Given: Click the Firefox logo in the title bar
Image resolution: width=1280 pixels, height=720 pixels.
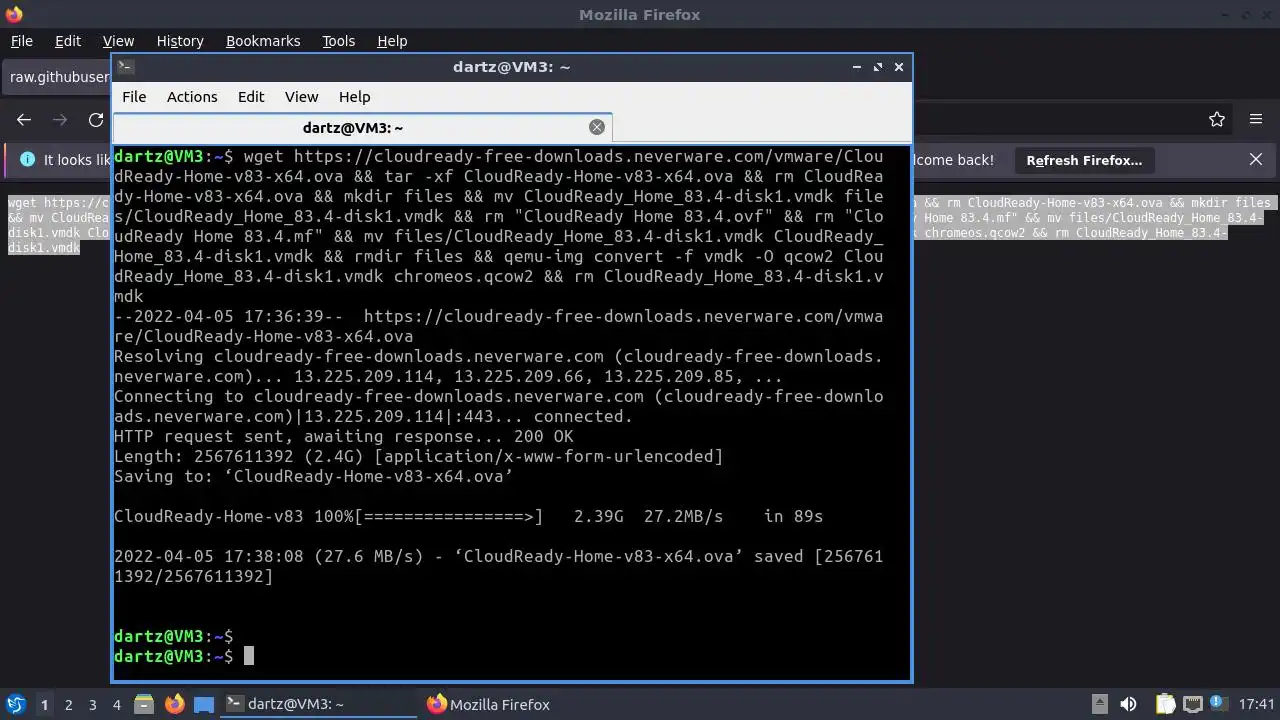Looking at the screenshot, I should [13, 14].
